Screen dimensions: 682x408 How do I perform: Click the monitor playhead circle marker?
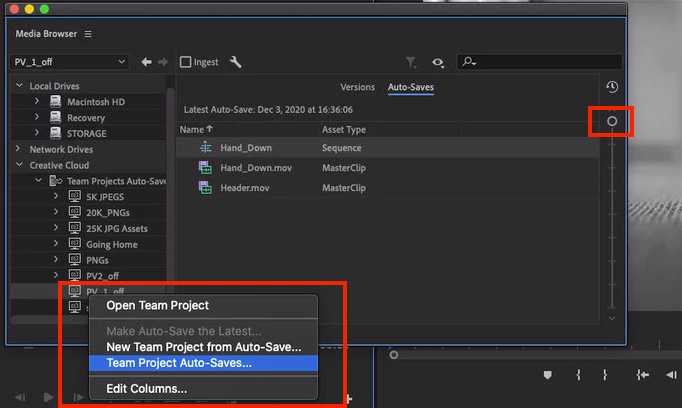(x=394, y=355)
